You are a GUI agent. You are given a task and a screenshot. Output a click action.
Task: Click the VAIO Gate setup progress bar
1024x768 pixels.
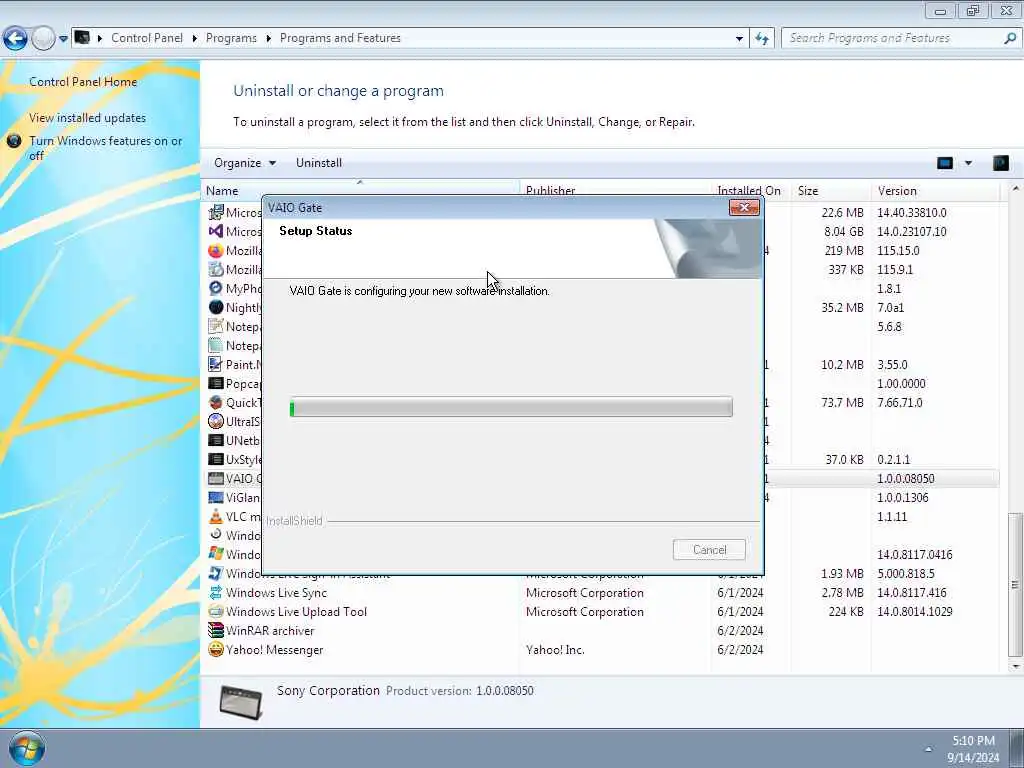511,406
